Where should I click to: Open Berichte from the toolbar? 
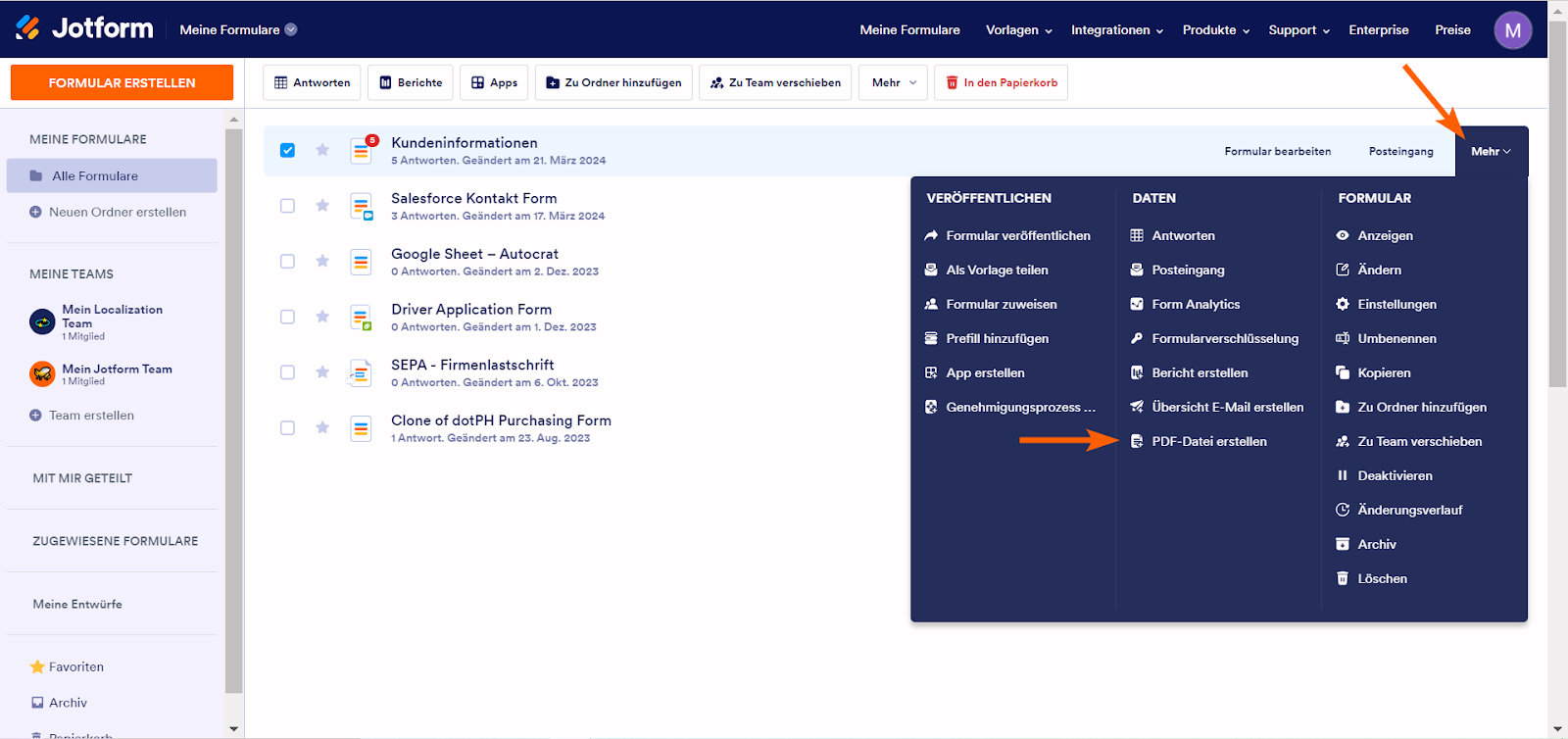tap(411, 82)
